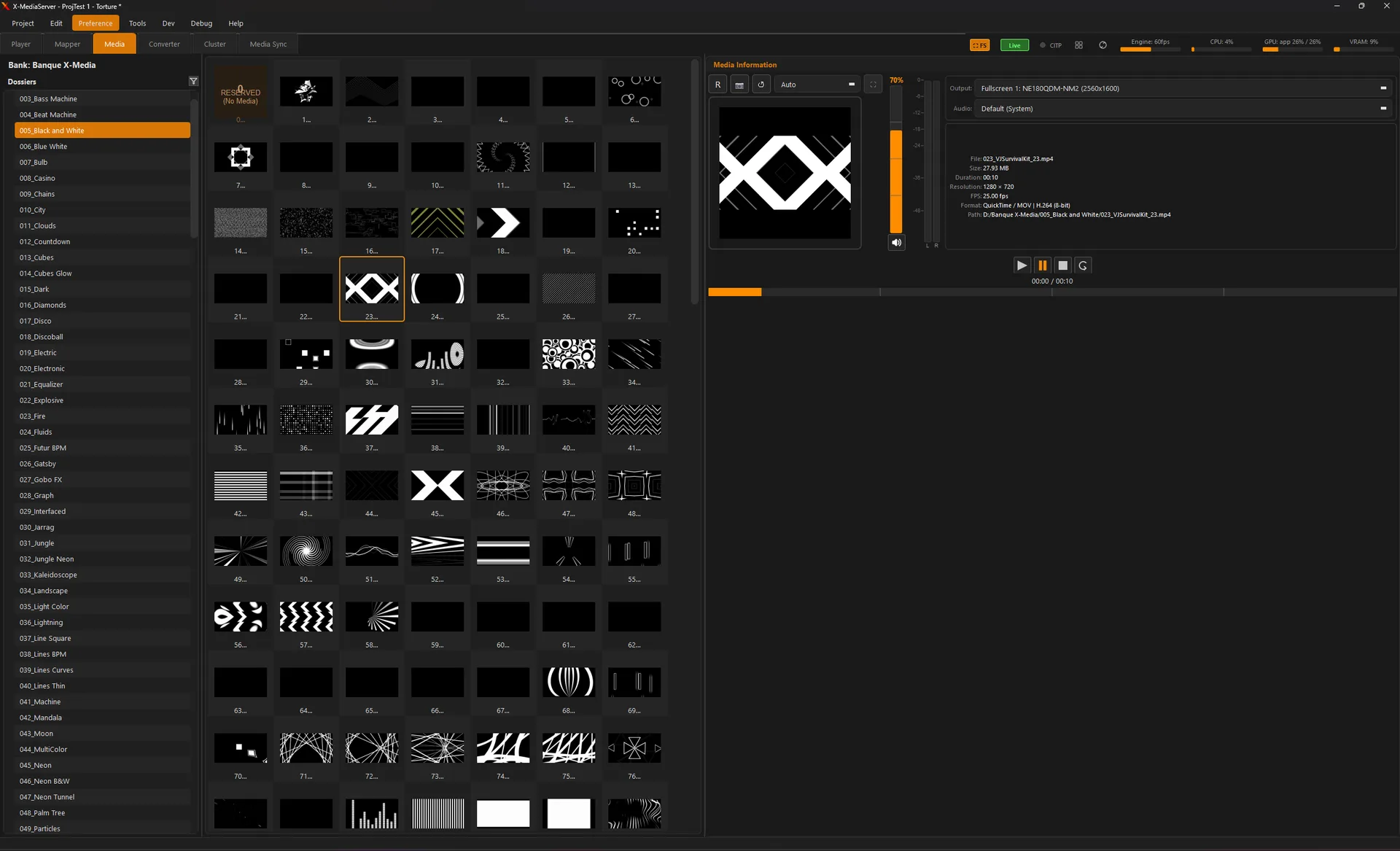The width and height of the screenshot is (1400, 851).
Task: Click the Play button
Action: (x=1022, y=265)
